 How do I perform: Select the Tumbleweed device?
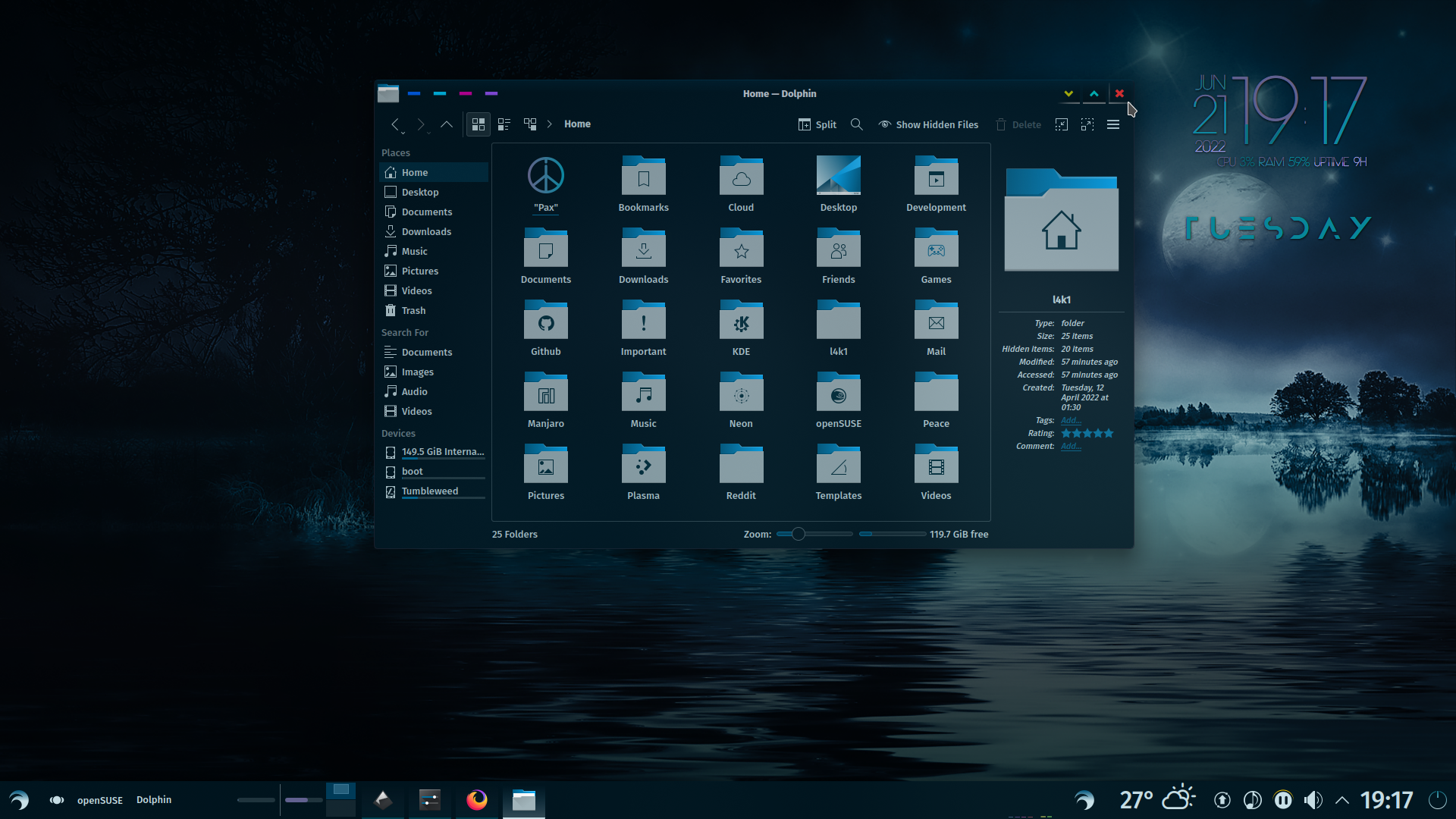(433, 491)
